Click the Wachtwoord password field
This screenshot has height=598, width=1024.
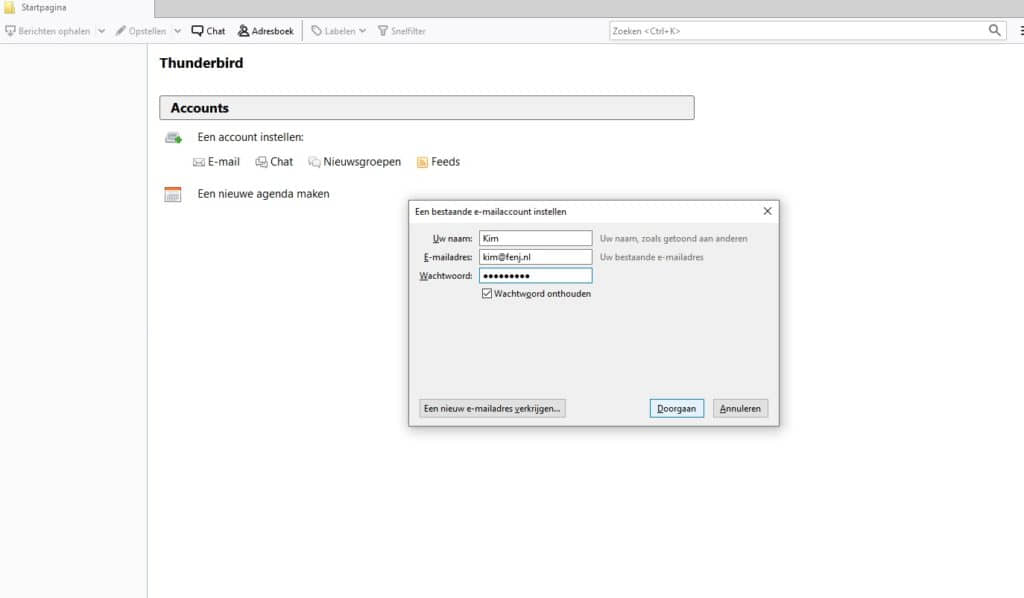pyautogui.click(x=536, y=275)
